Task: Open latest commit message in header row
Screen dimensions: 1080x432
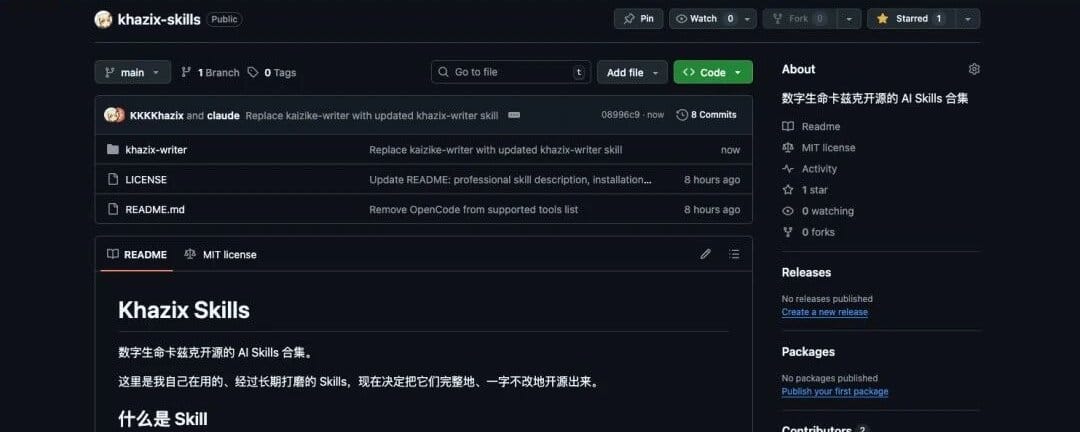Action: coord(371,115)
